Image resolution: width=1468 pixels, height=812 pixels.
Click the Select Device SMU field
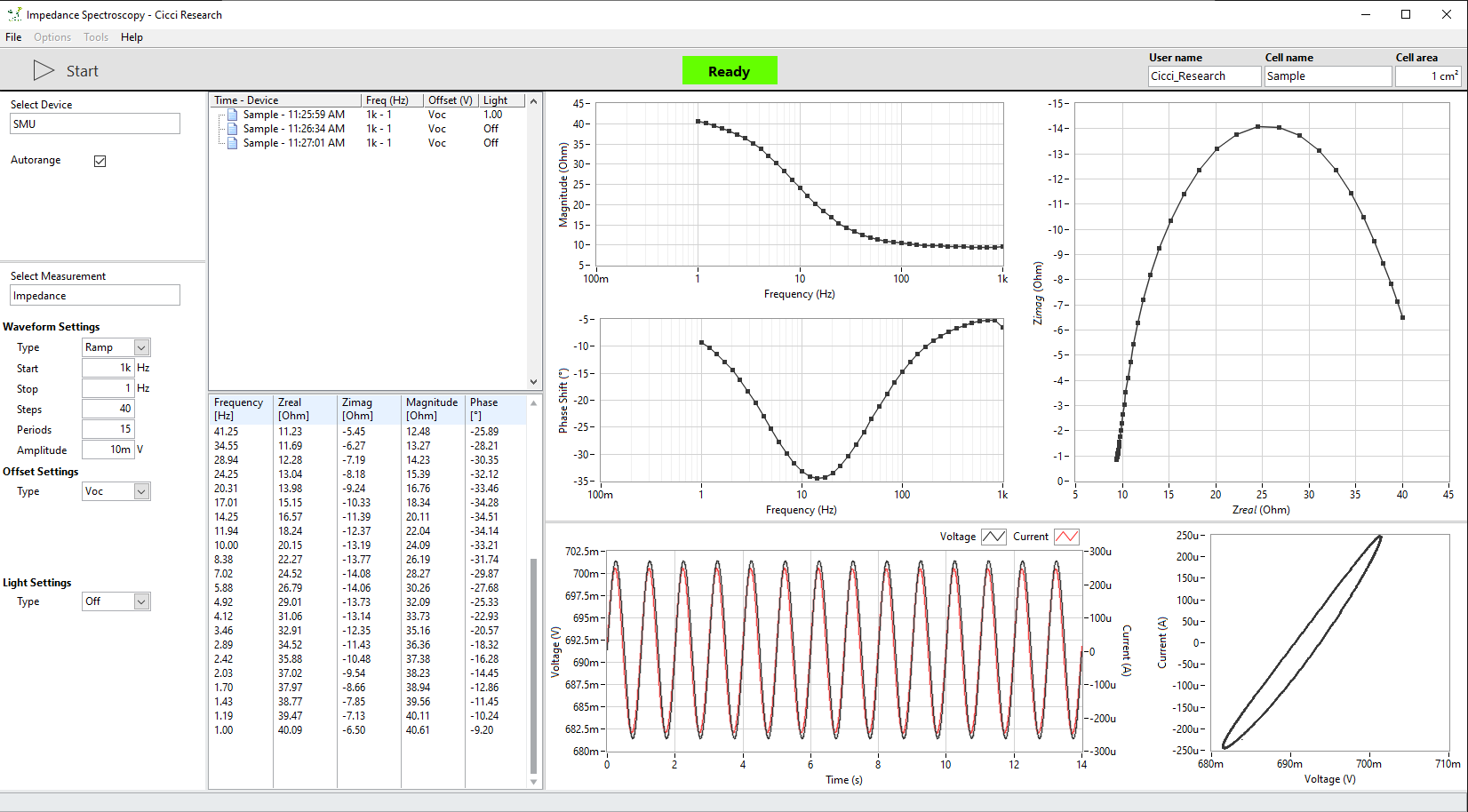pyautogui.click(x=95, y=123)
